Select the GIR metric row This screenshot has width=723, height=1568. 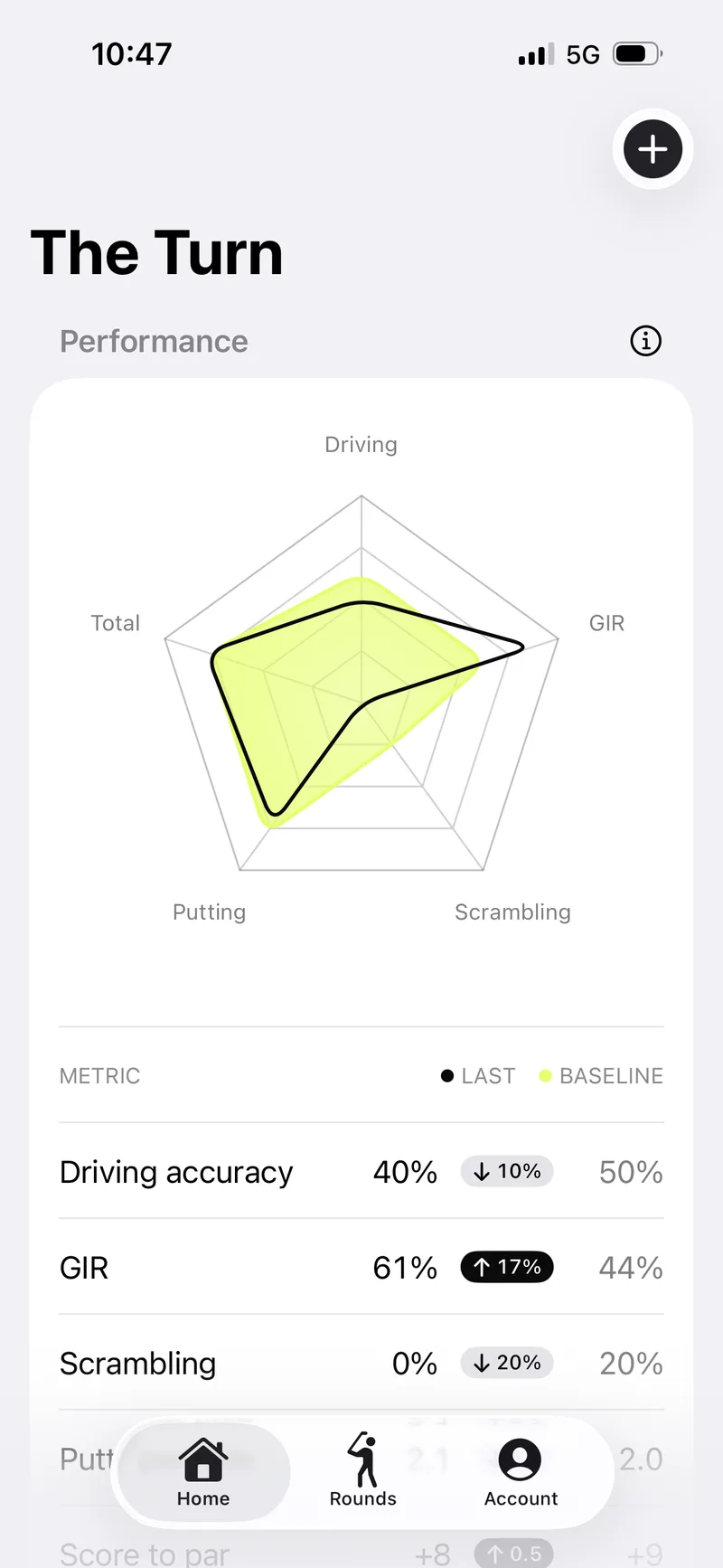tap(361, 1267)
